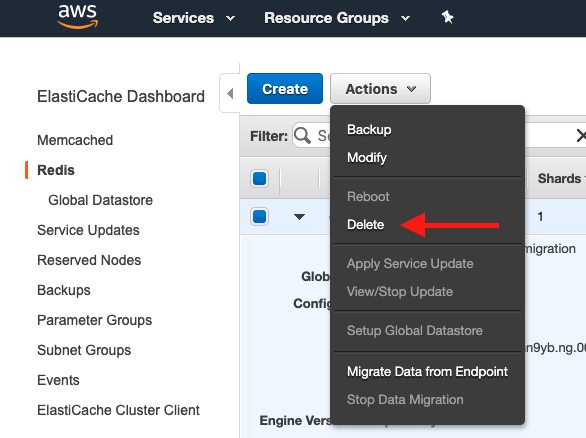Go to Service Updates page

pyautogui.click(x=88, y=230)
